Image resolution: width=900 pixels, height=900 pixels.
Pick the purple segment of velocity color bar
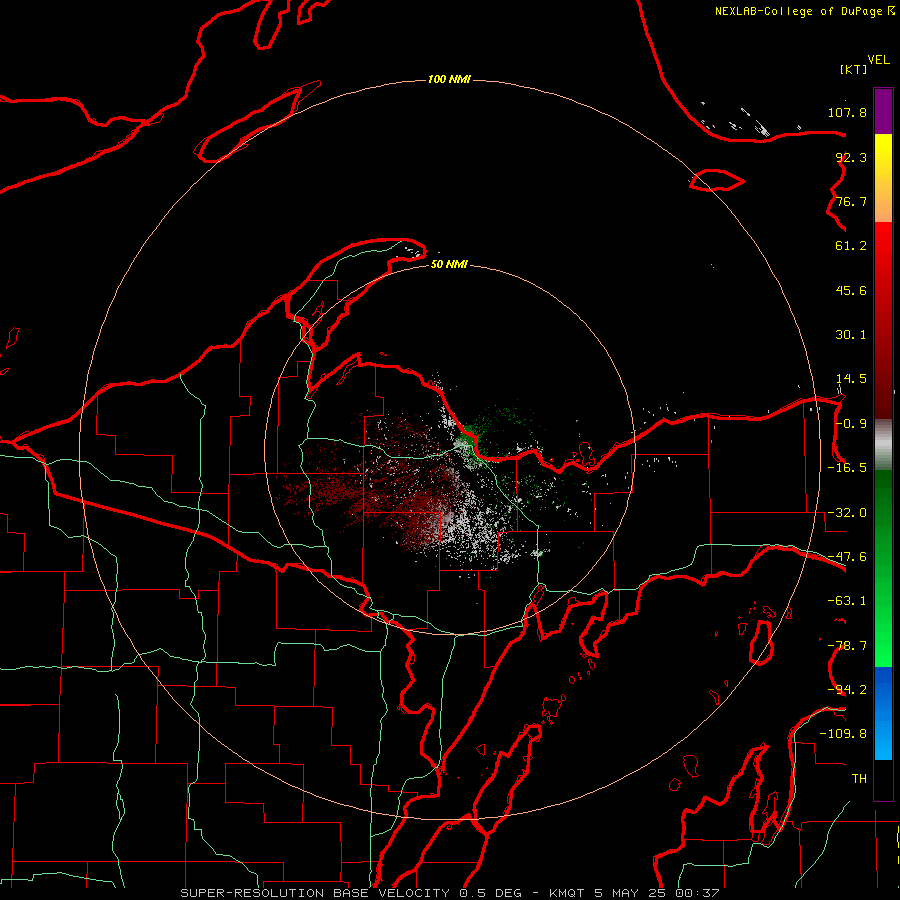click(883, 111)
